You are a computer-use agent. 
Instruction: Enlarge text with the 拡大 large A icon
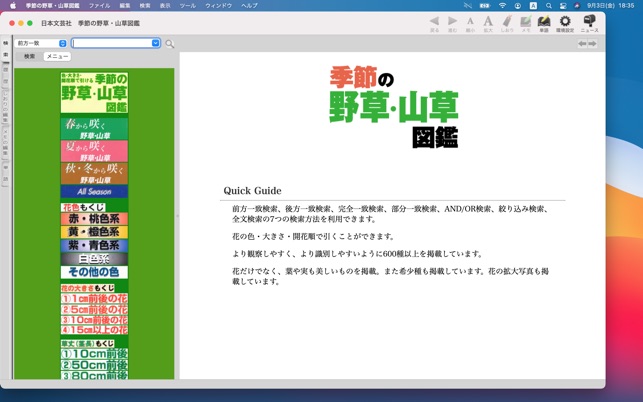coord(488,21)
